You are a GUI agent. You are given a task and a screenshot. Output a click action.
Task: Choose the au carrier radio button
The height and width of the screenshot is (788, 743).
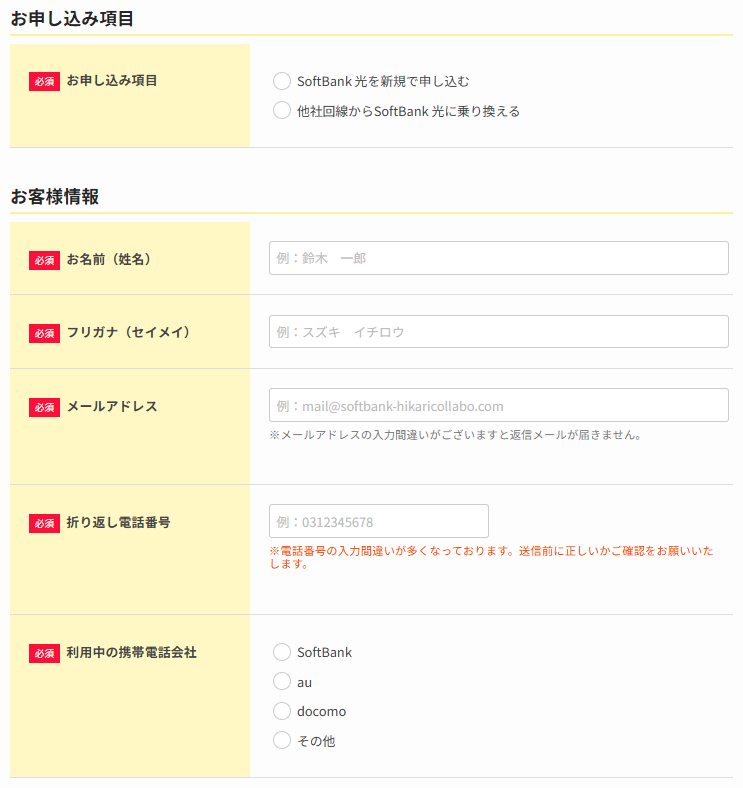pos(282,682)
